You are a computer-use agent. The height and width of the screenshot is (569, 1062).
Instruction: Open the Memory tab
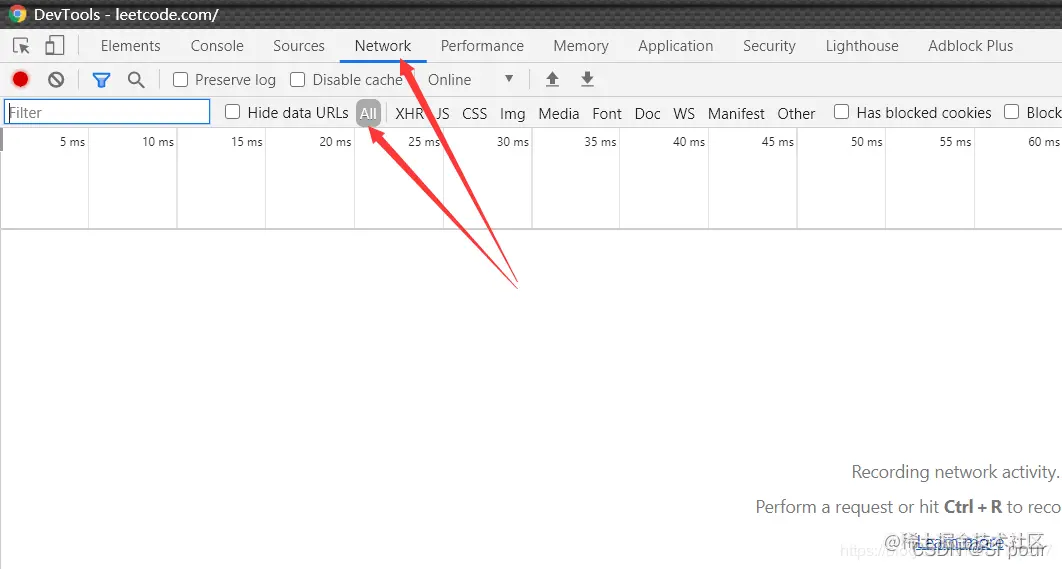point(580,45)
